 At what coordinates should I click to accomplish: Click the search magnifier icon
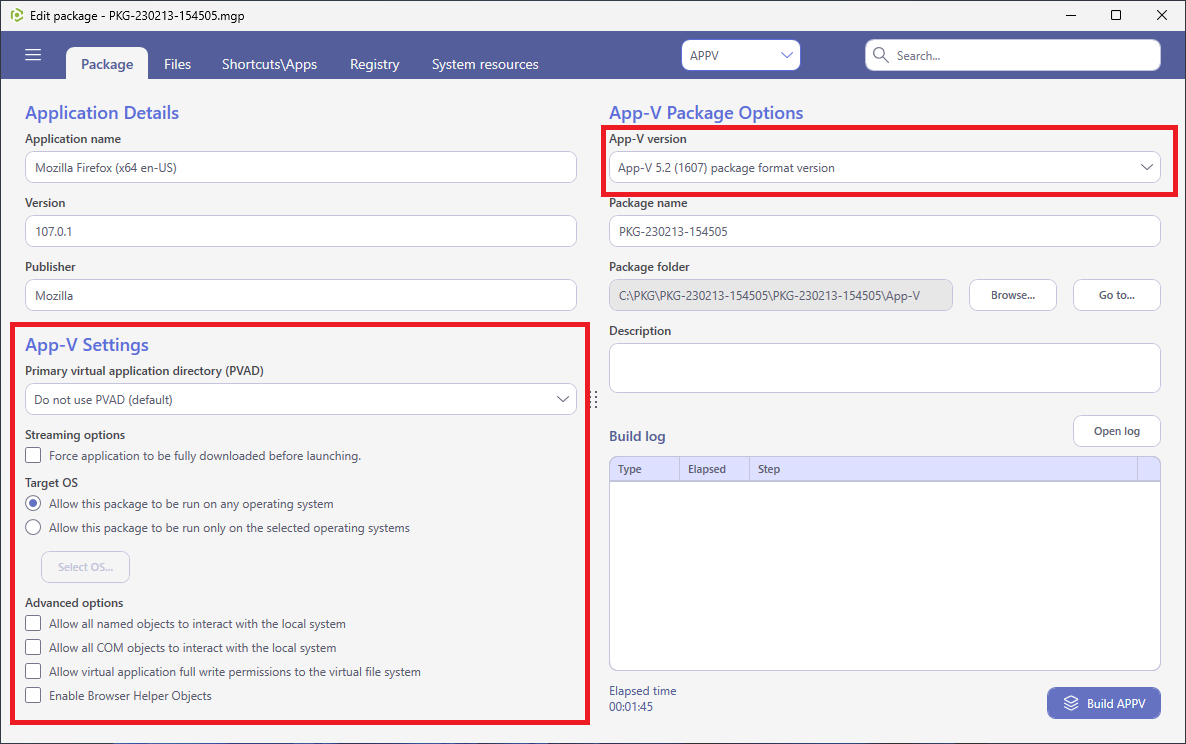click(x=880, y=55)
